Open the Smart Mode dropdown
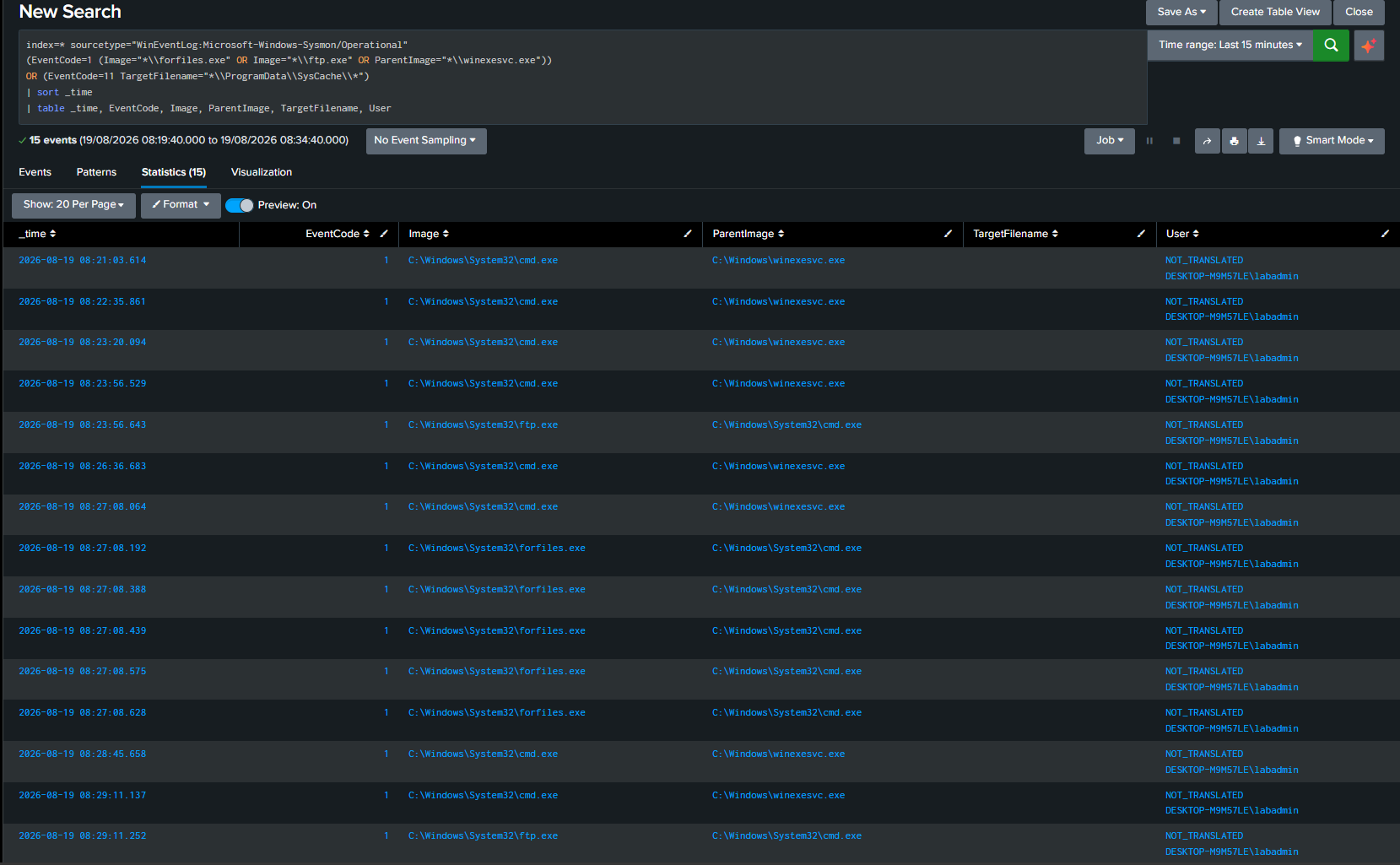This screenshot has width=1400, height=865. point(1332,141)
